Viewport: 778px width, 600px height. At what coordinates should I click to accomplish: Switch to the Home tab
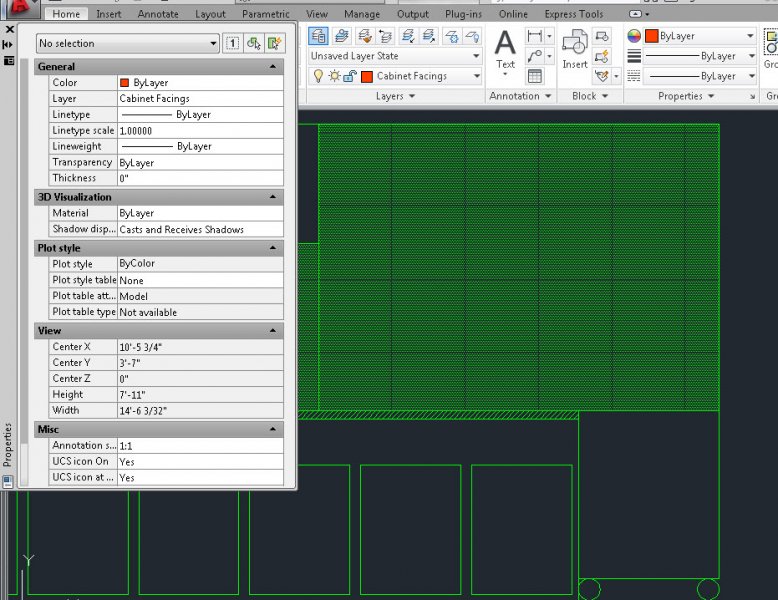coord(66,14)
